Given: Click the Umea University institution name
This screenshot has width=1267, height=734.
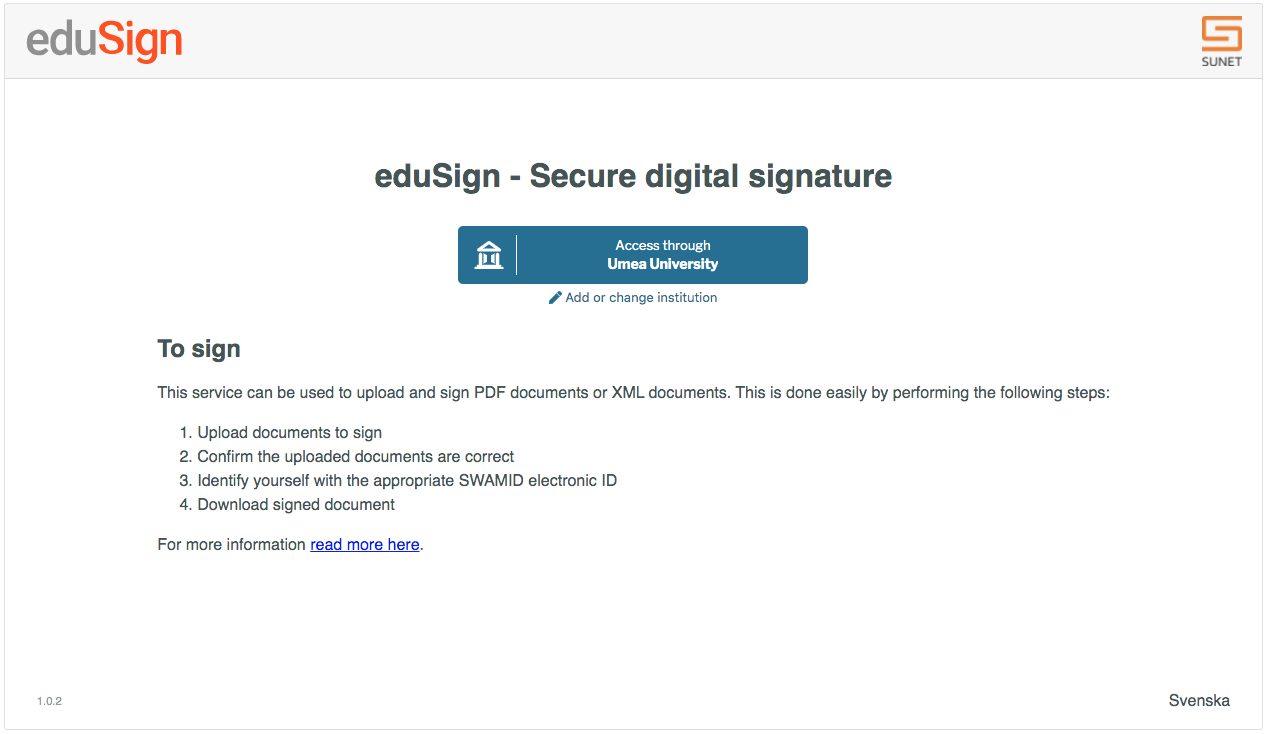Looking at the screenshot, I should pos(663,265).
